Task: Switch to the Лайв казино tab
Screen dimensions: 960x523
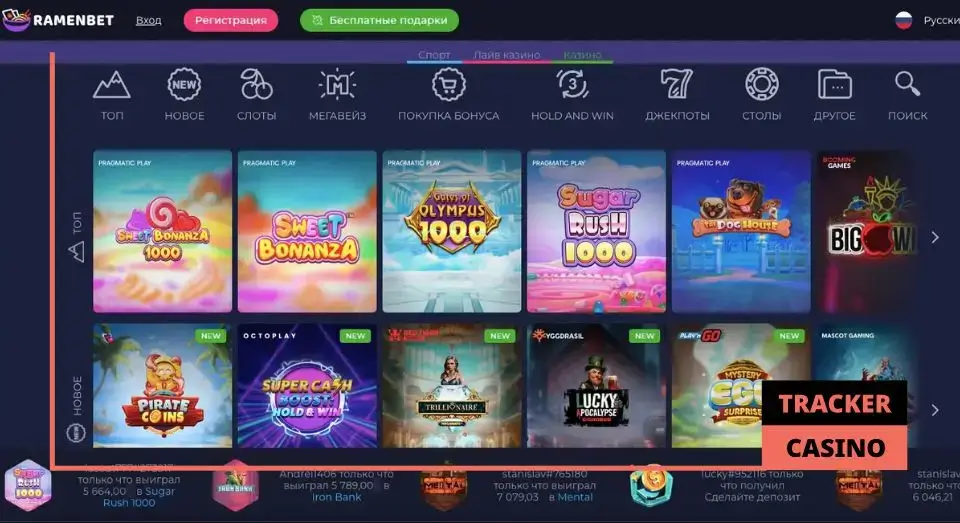Action: pos(506,55)
